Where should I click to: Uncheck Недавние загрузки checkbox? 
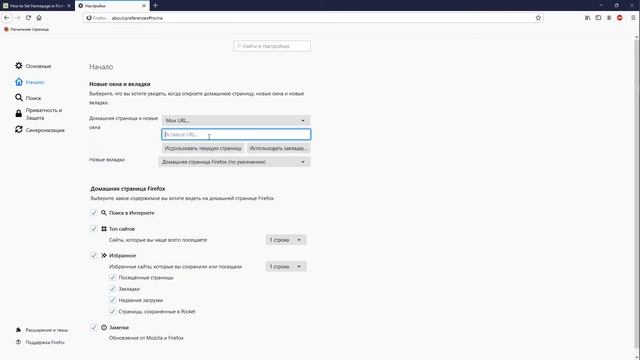click(113, 300)
